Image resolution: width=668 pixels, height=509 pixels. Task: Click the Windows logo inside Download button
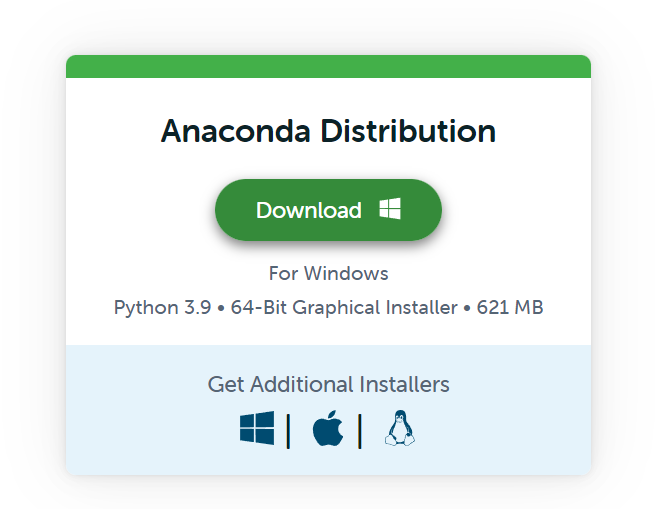click(x=389, y=209)
